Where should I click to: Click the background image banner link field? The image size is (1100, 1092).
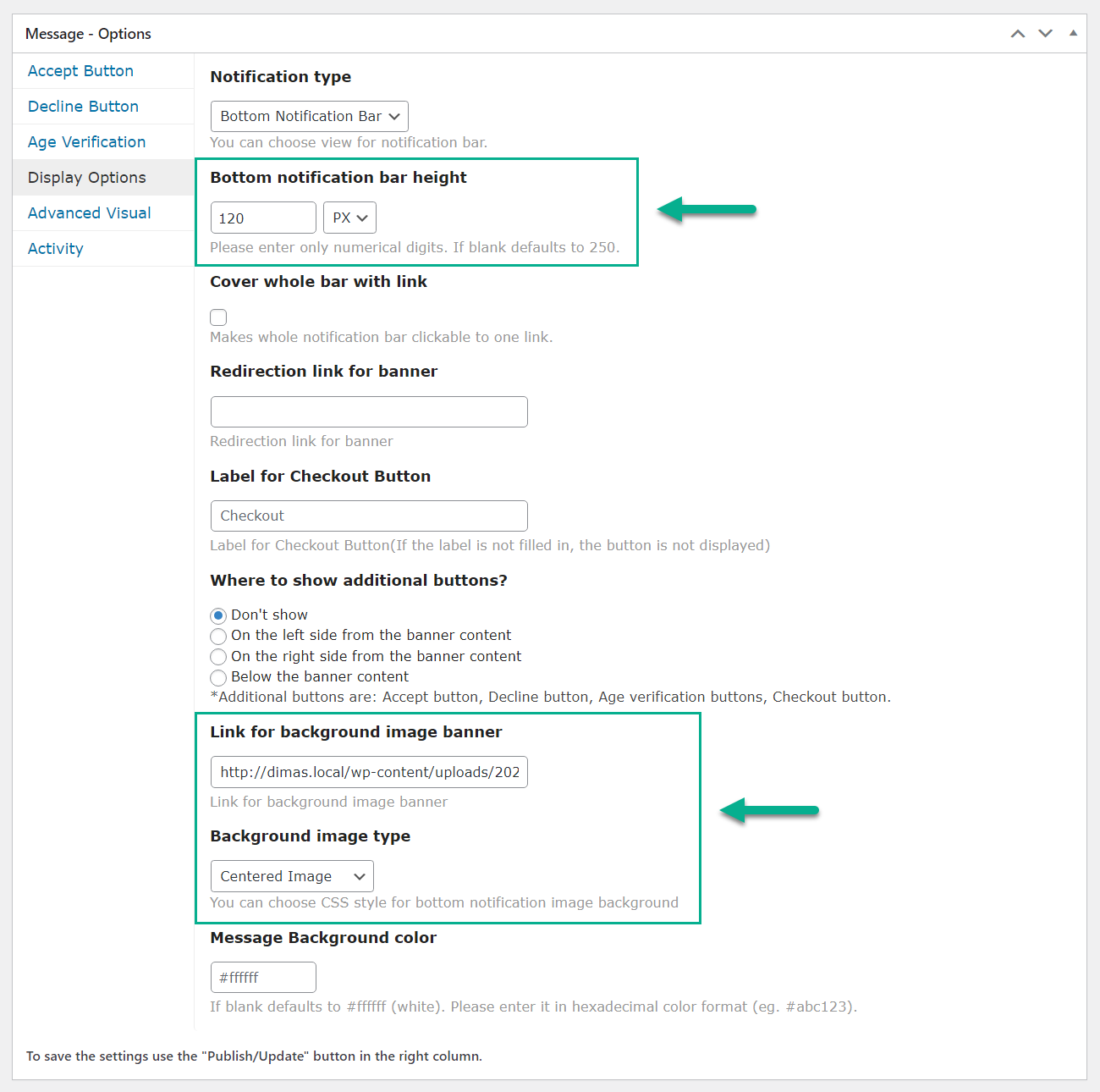[x=369, y=772]
